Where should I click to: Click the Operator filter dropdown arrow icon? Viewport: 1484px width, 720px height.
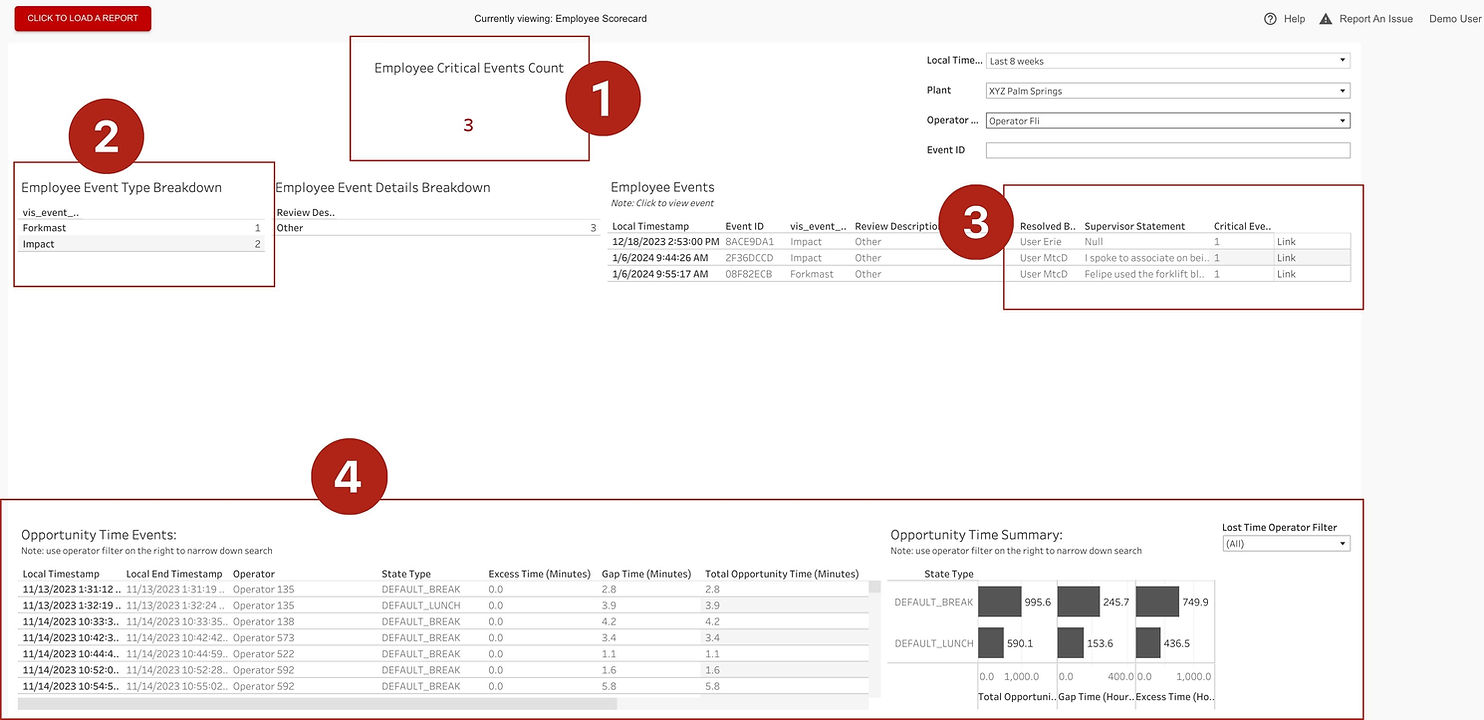coord(1342,120)
